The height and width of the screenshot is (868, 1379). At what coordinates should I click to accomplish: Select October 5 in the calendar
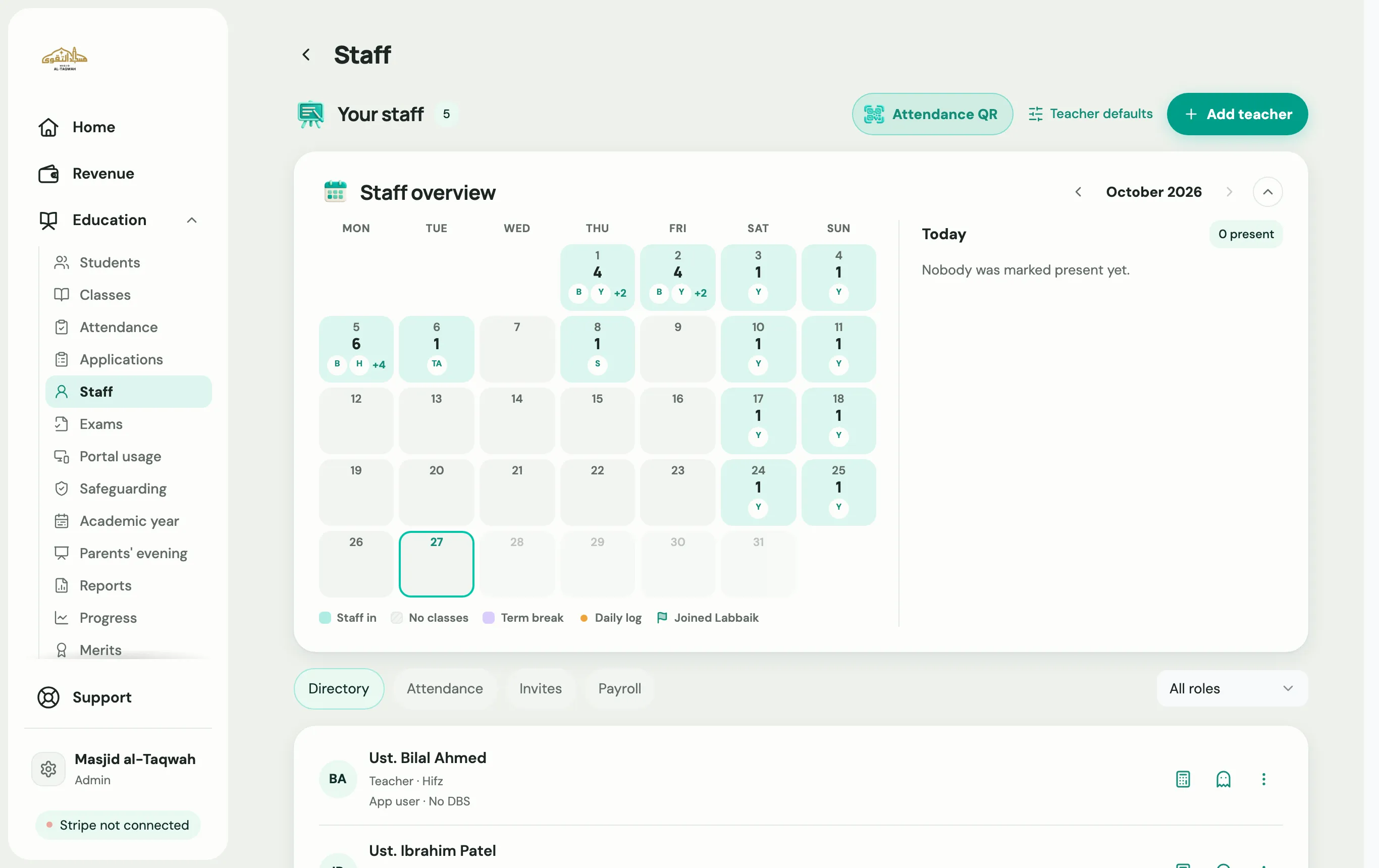click(x=356, y=349)
